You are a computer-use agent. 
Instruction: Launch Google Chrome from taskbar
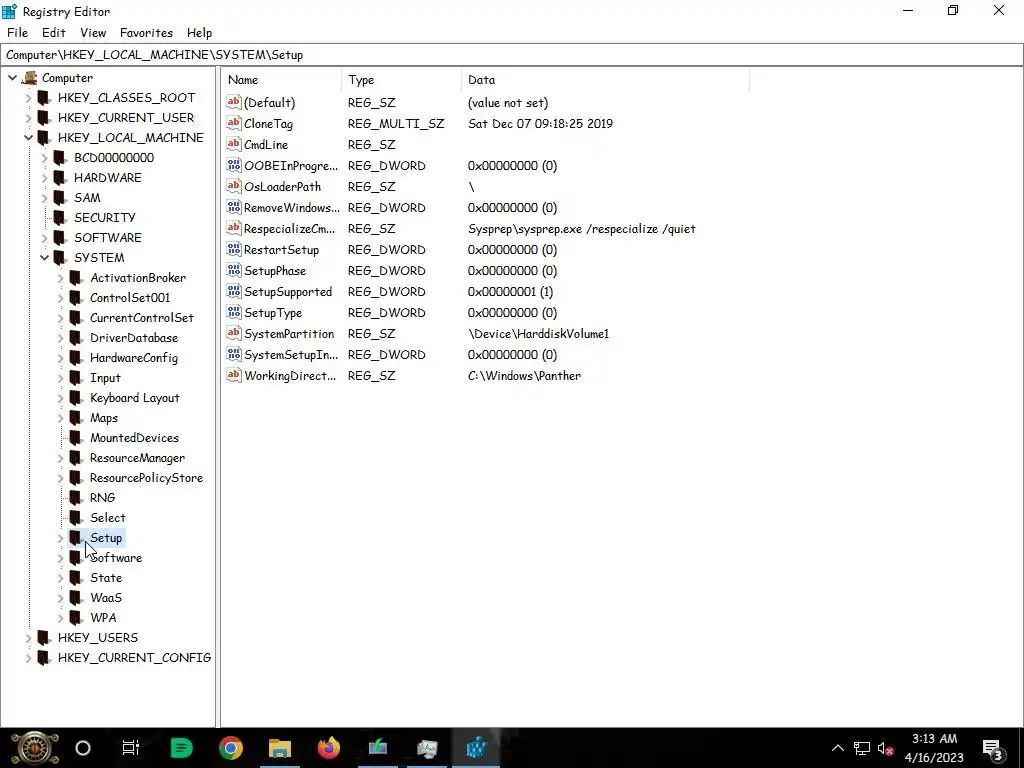click(231, 748)
